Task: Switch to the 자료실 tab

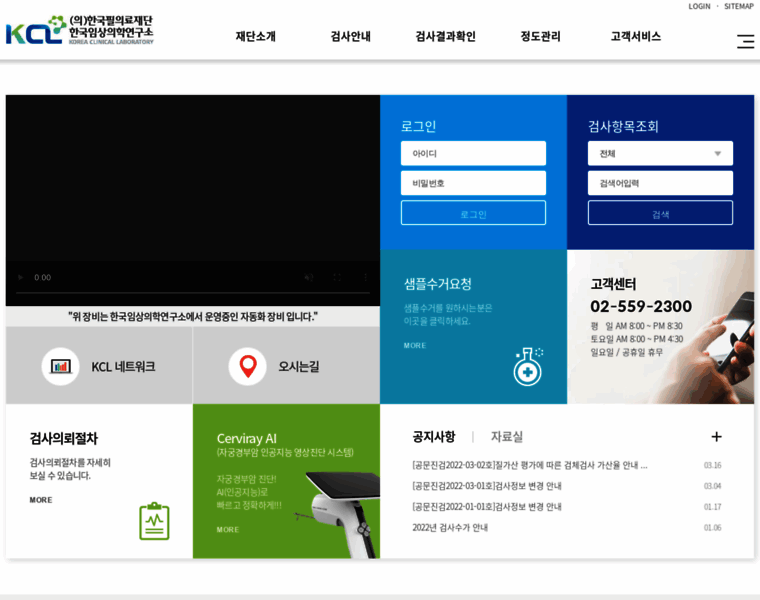Action: pyautogui.click(x=507, y=437)
